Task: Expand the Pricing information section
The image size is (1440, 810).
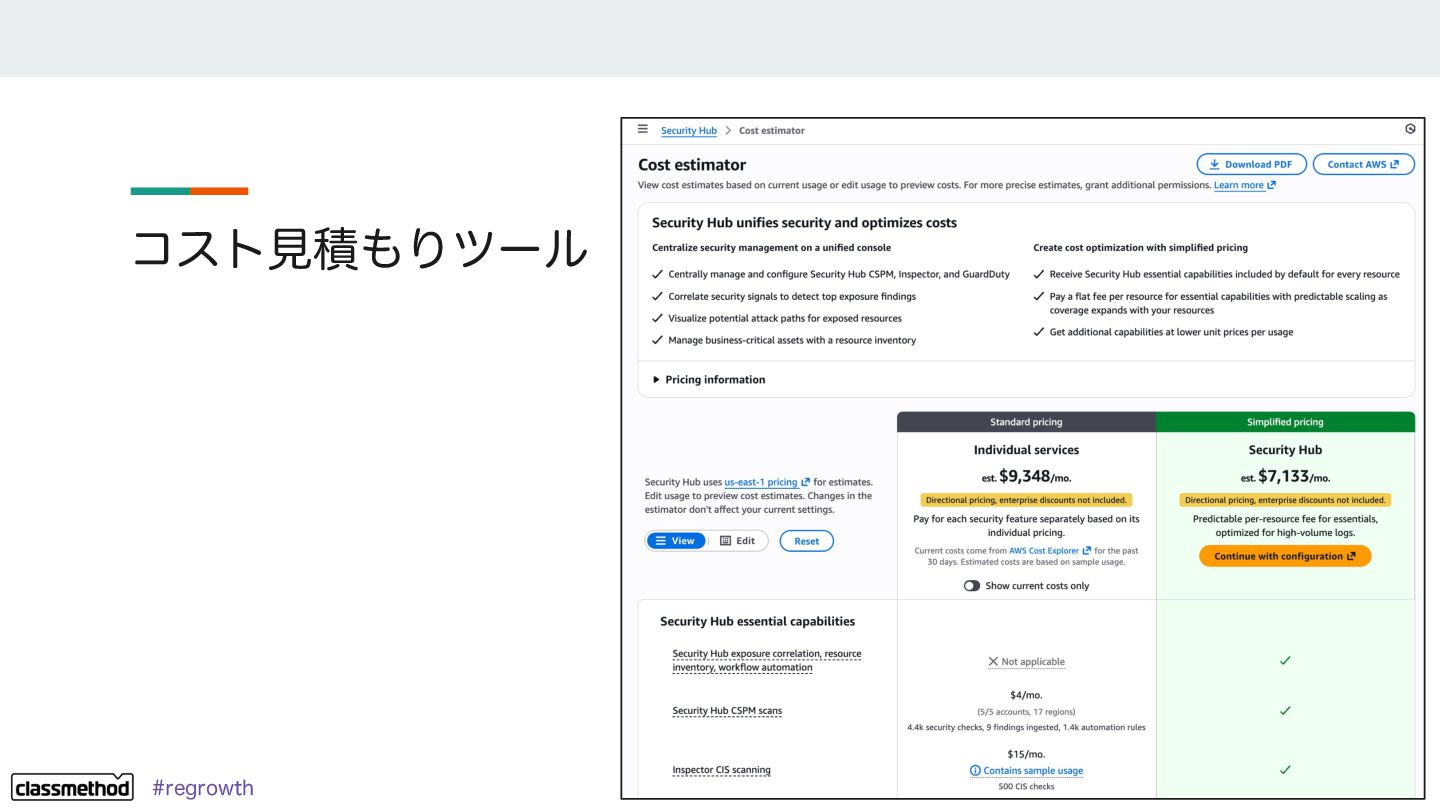Action: pos(709,380)
